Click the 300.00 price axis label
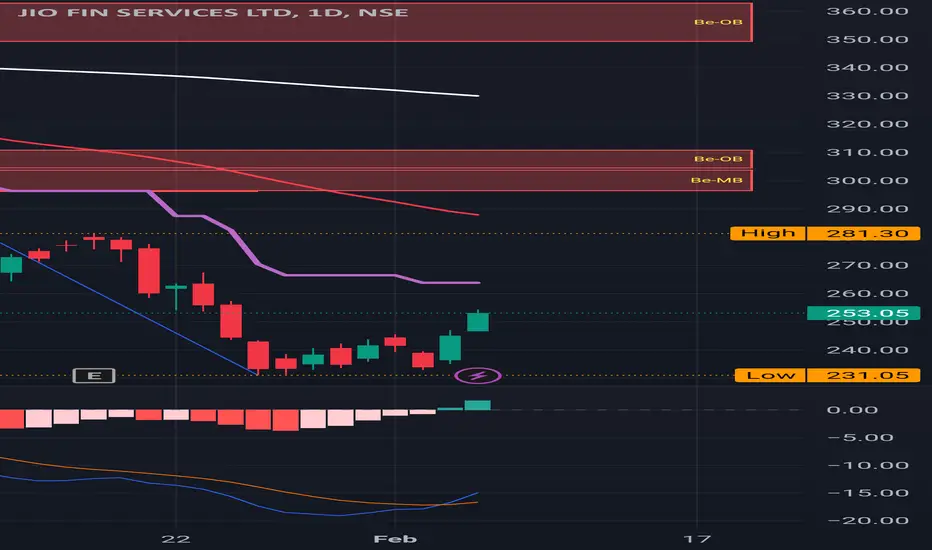The width and height of the screenshot is (932, 550). [867, 181]
